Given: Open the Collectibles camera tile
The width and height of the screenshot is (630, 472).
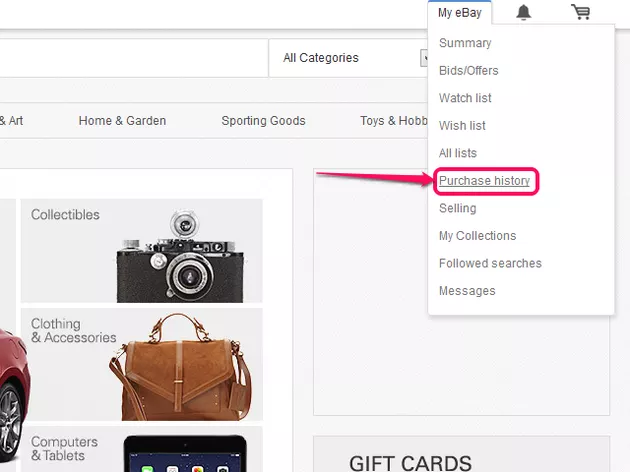Looking at the screenshot, I should pos(141,251).
